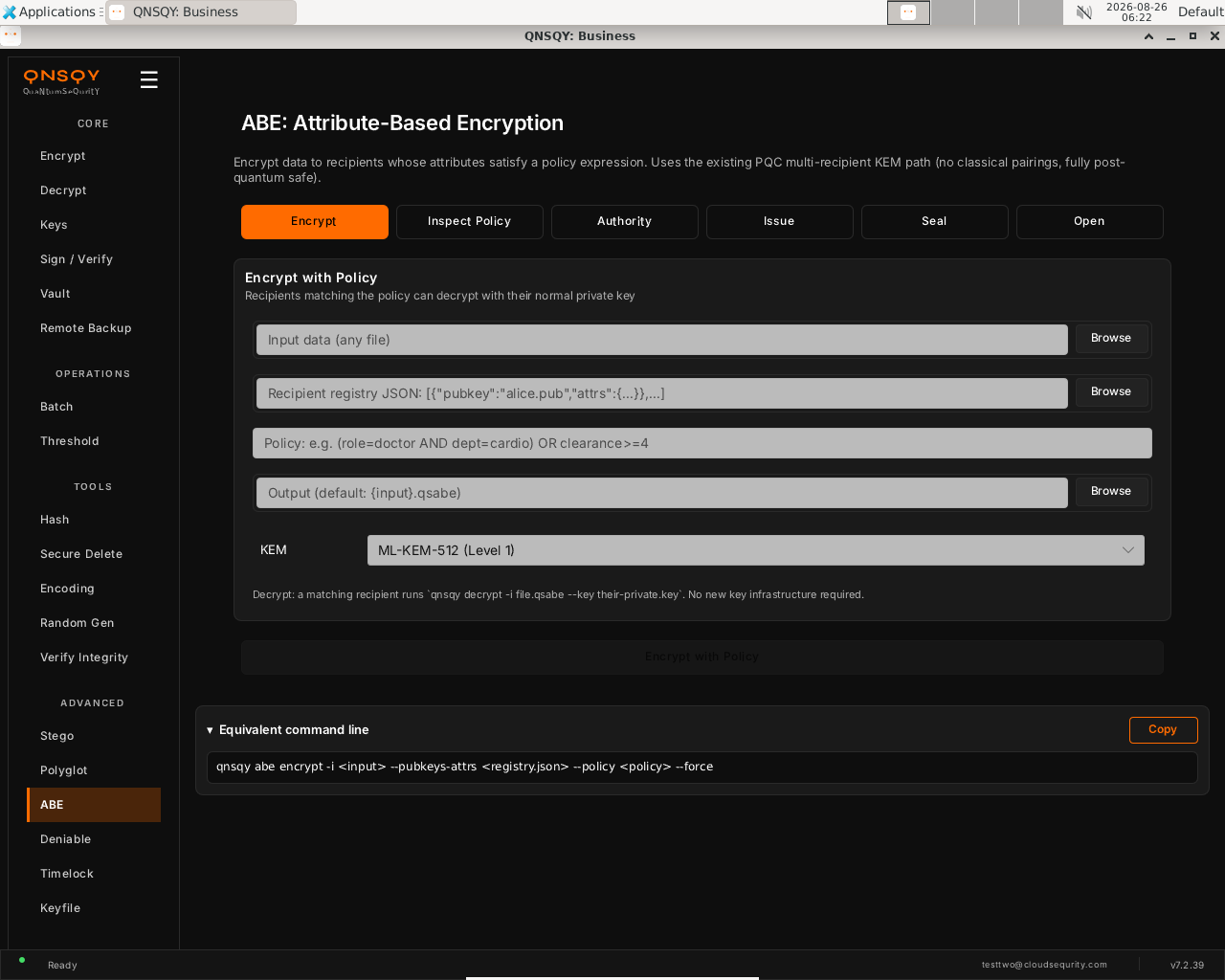Open Batch operations

click(x=94, y=407)
